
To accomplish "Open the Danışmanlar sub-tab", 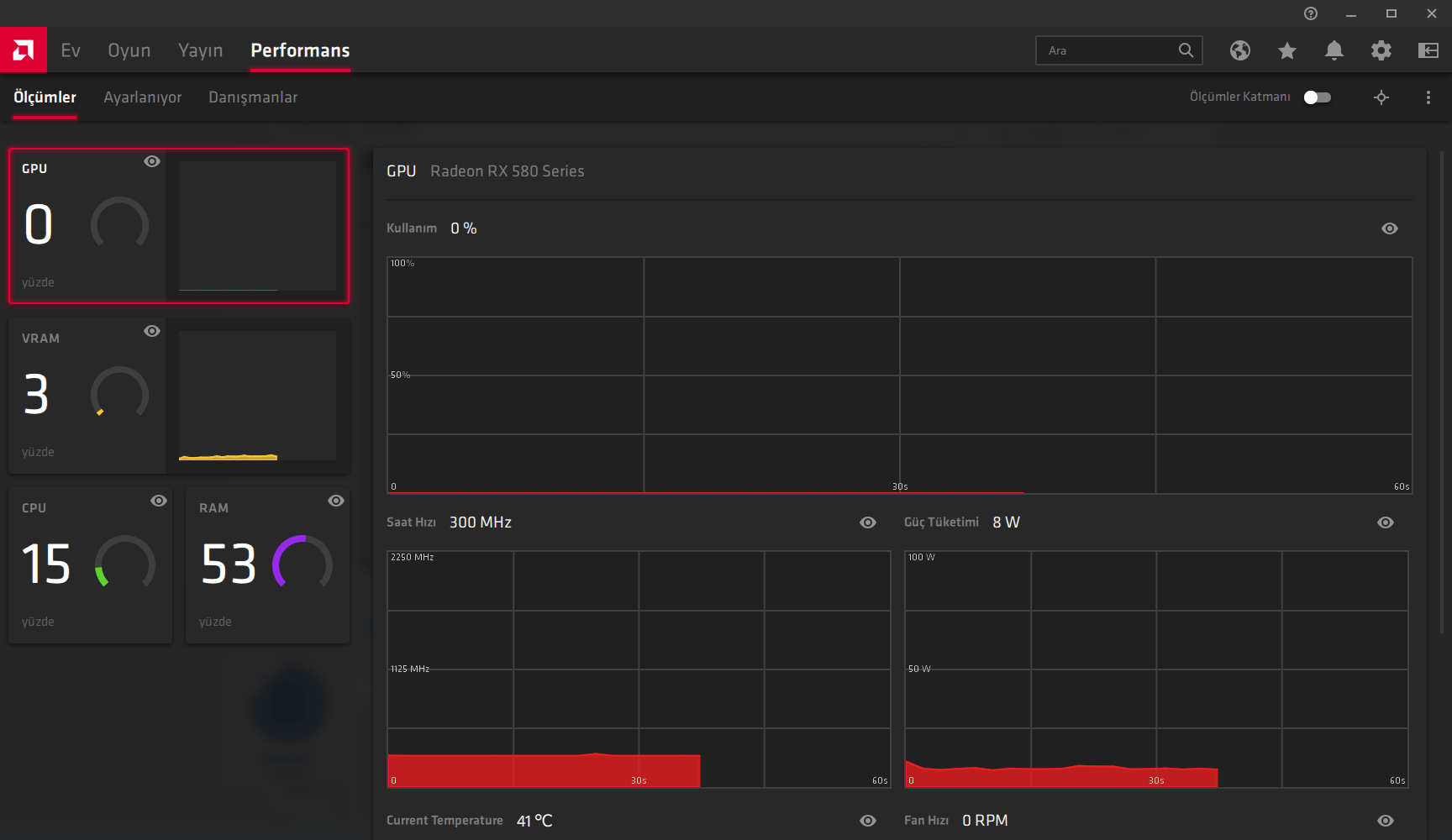I will (253, 97).
